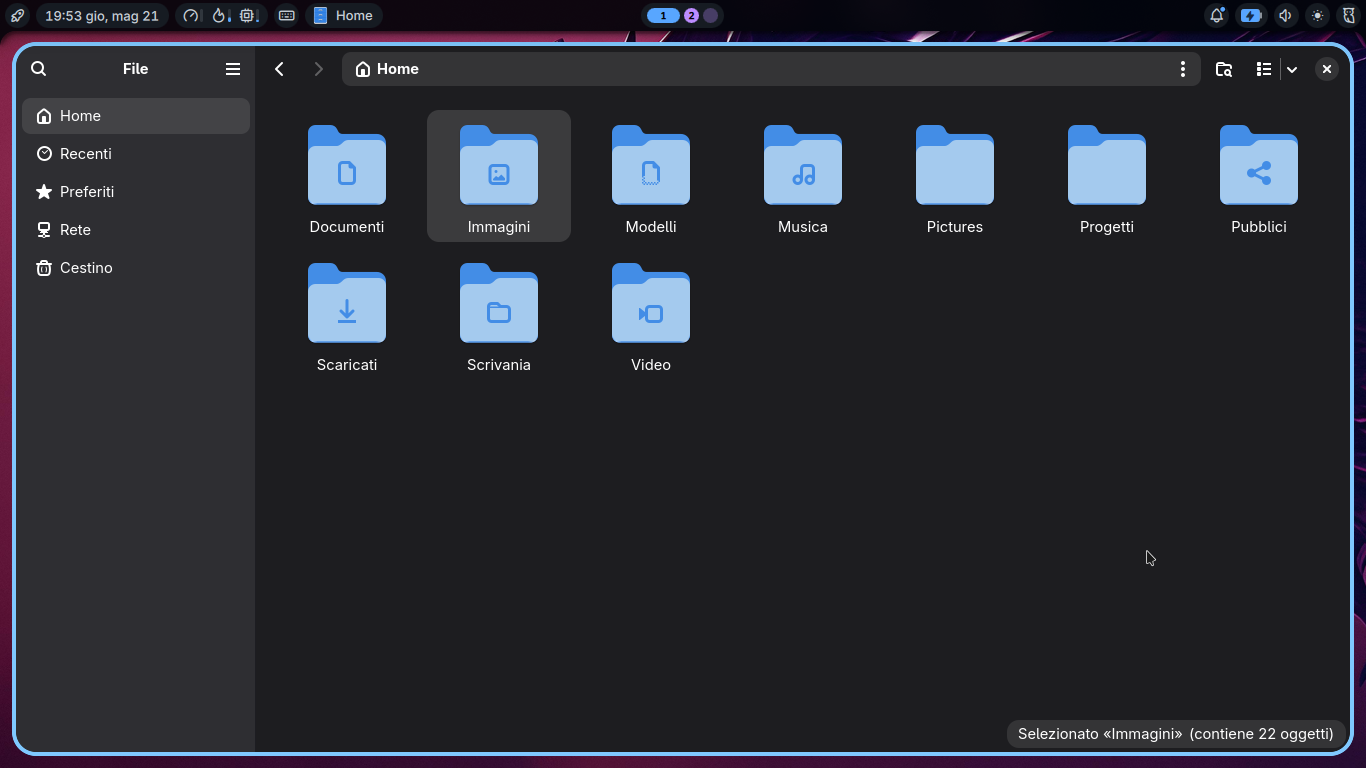
Task: Click the search magnifier in the sidebar header
Action: click(39, 69)
